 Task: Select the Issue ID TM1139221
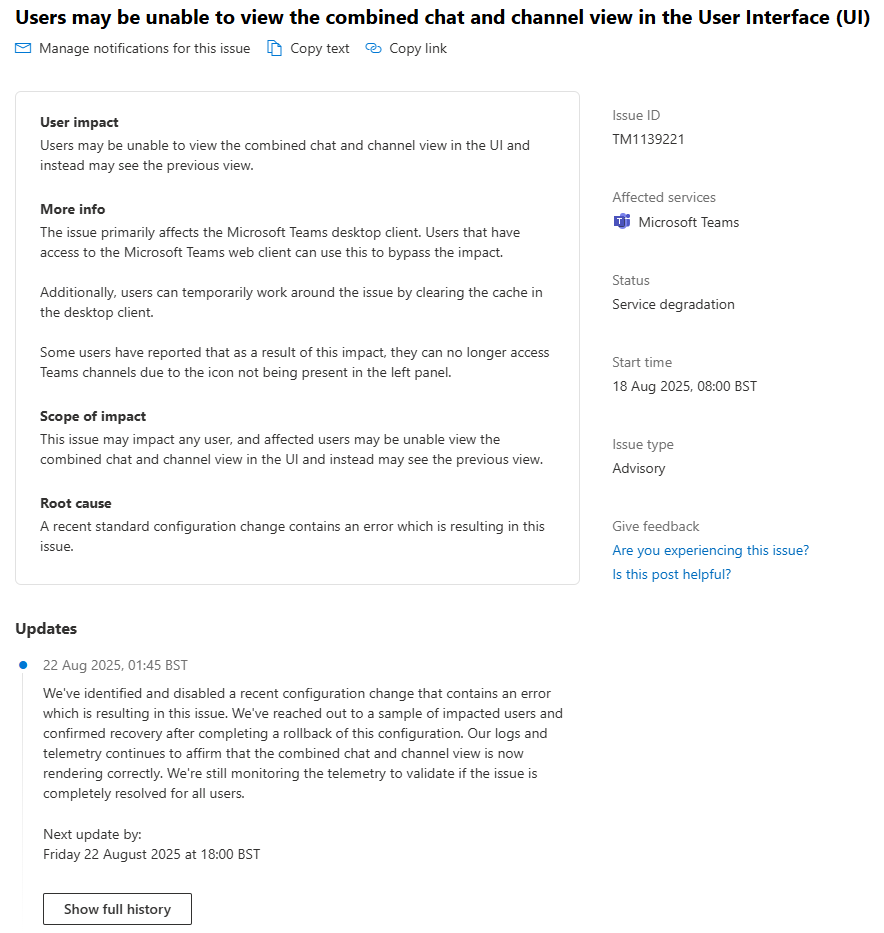650,139
